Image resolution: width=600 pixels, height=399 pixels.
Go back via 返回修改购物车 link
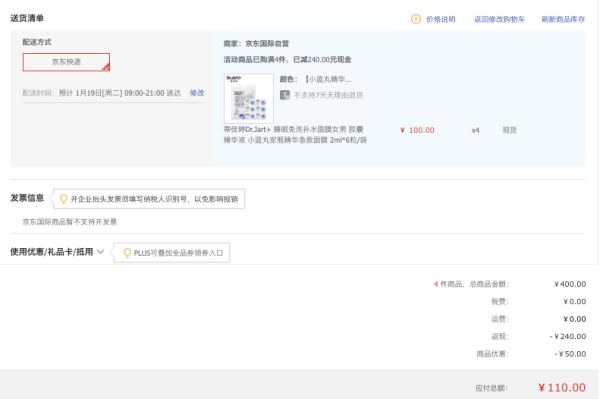tap(499, 19)
